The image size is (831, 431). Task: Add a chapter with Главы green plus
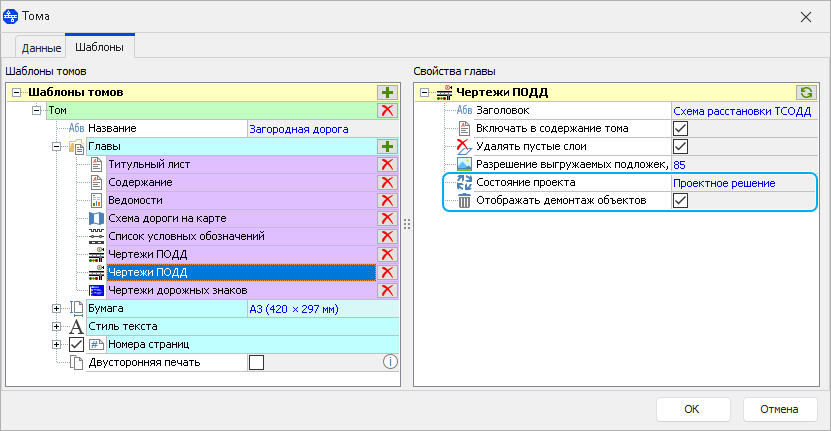pyautogui.click(x=387, y=146)
